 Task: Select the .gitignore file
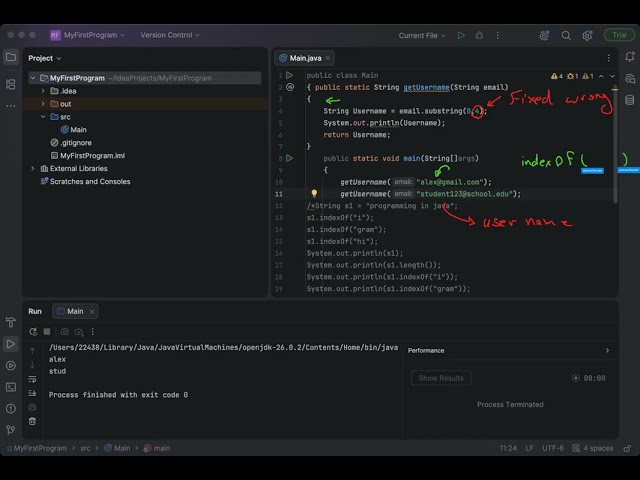(x=71, y=143)
